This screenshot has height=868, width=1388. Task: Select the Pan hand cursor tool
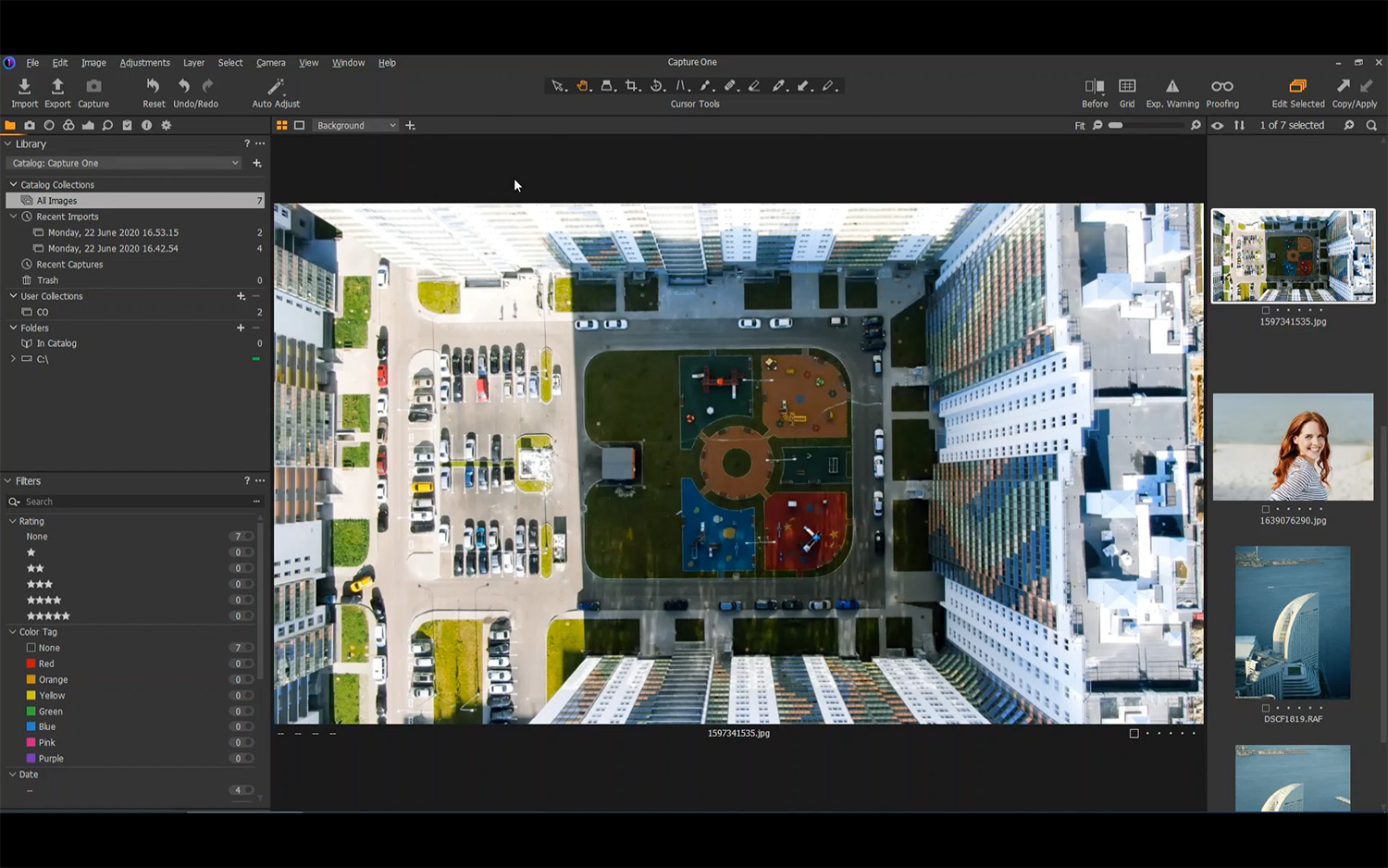point(583,86)
